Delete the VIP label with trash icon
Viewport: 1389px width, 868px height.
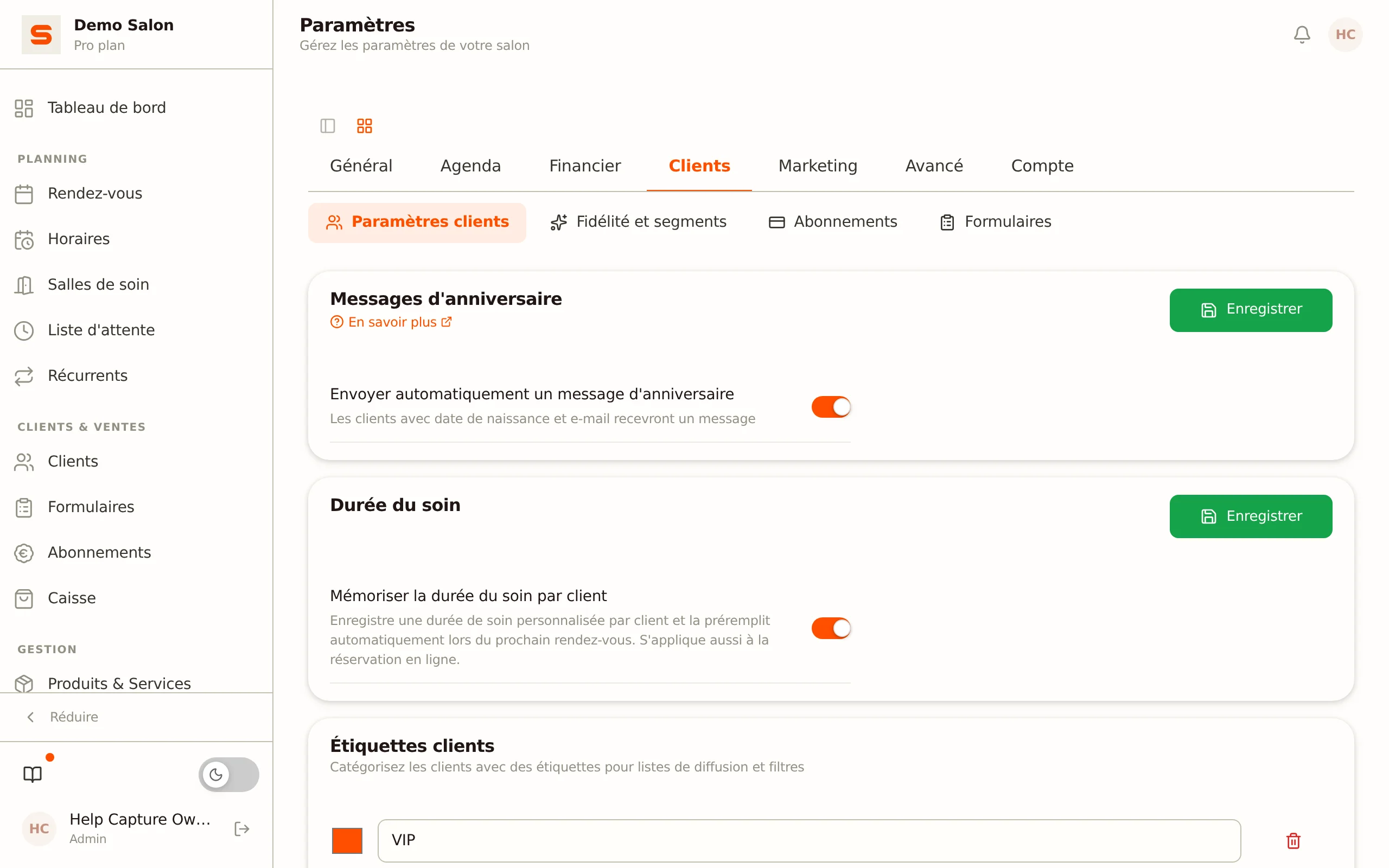(1293, 841)
